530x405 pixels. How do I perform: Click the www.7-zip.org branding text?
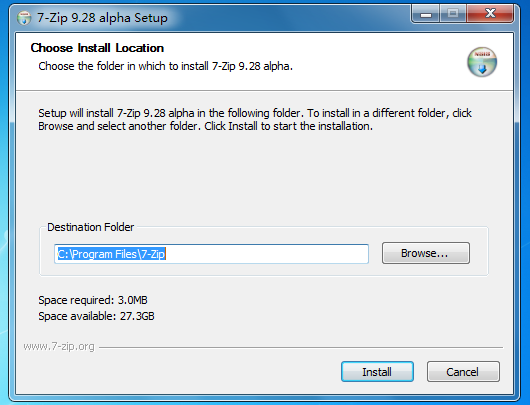coord(59,347)
